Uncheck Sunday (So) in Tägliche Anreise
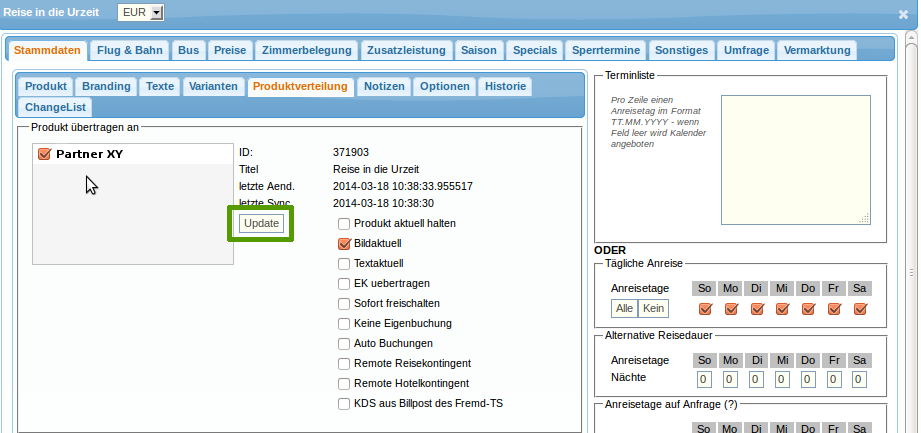Screen dimensions: 921x433 click(x=704, y=309)
